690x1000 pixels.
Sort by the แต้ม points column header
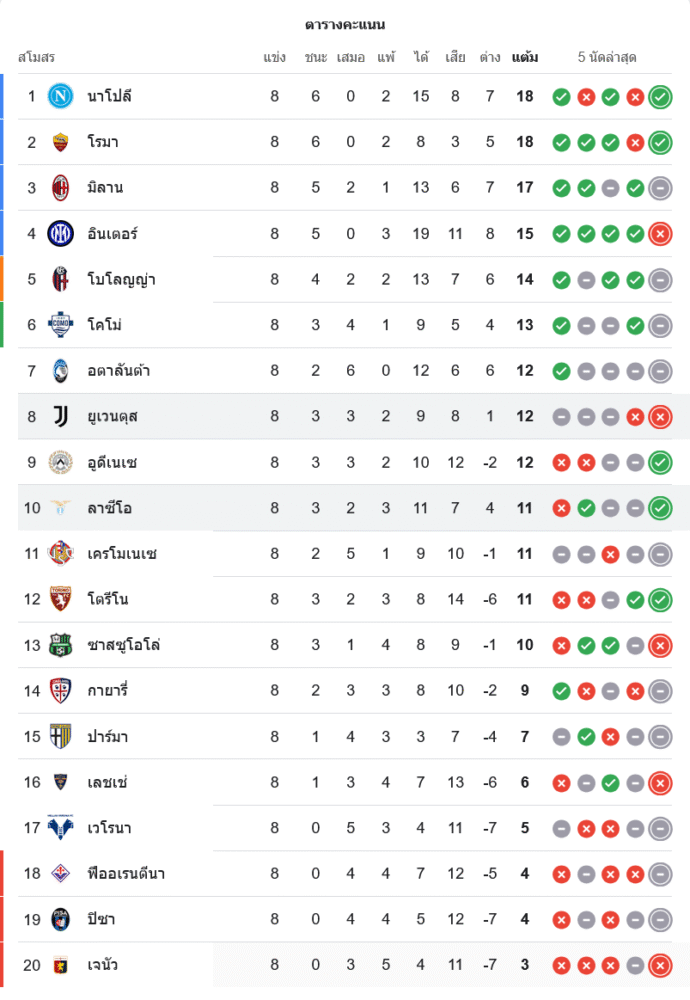(x=524, y=57)
